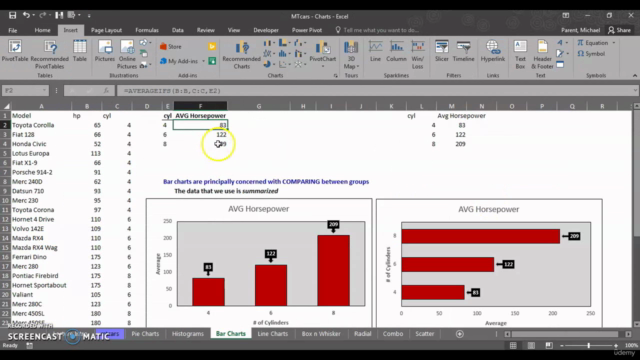Screen dimensions: 640x360
Task: Collapse the ribbon with the chevron
Action: click(635, 76)
